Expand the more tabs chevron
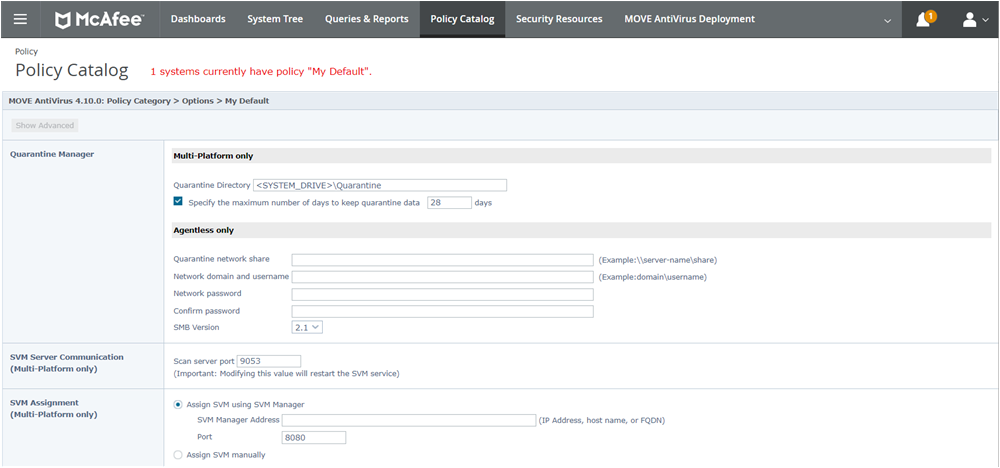 [x=887, y=20]
